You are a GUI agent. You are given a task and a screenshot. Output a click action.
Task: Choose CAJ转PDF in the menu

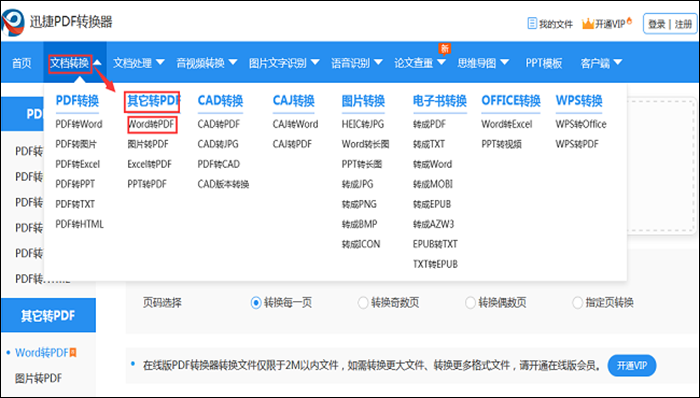point(292,144)
